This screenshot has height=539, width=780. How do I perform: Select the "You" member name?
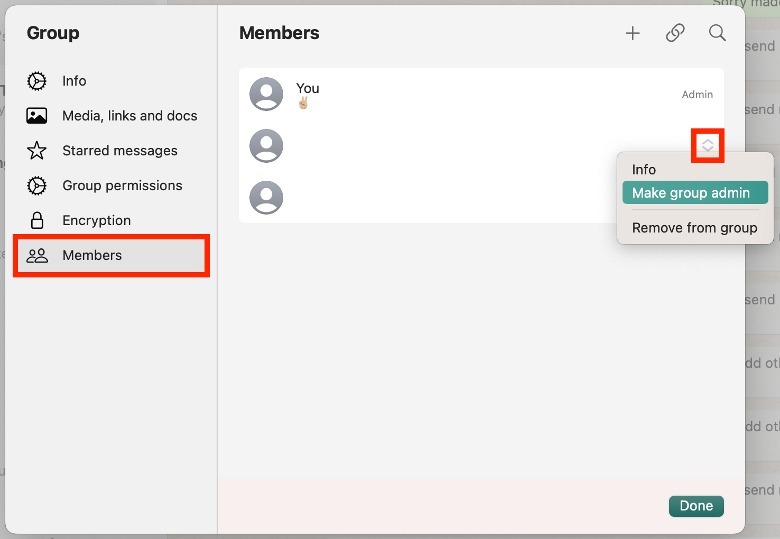pos(308,88)
